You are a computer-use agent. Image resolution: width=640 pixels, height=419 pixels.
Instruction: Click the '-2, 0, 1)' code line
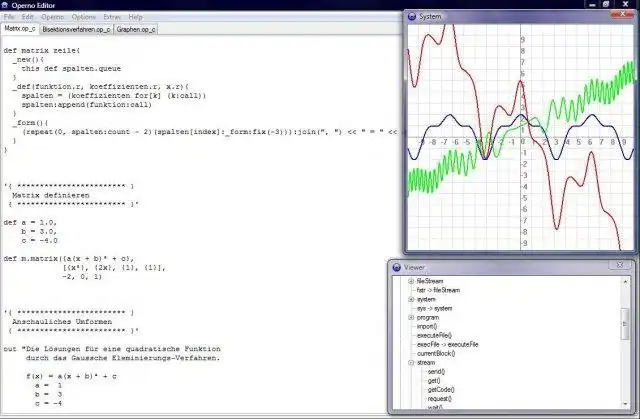pos(82,277)
